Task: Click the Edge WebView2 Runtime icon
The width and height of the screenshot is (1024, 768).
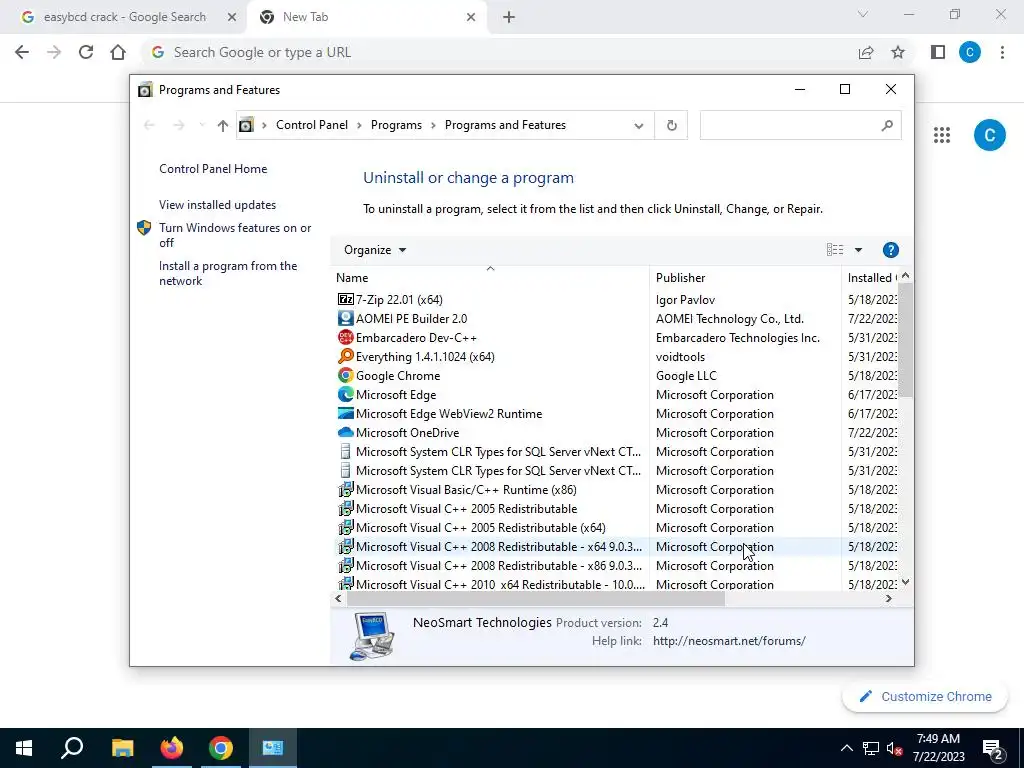Action: [345, 413]
